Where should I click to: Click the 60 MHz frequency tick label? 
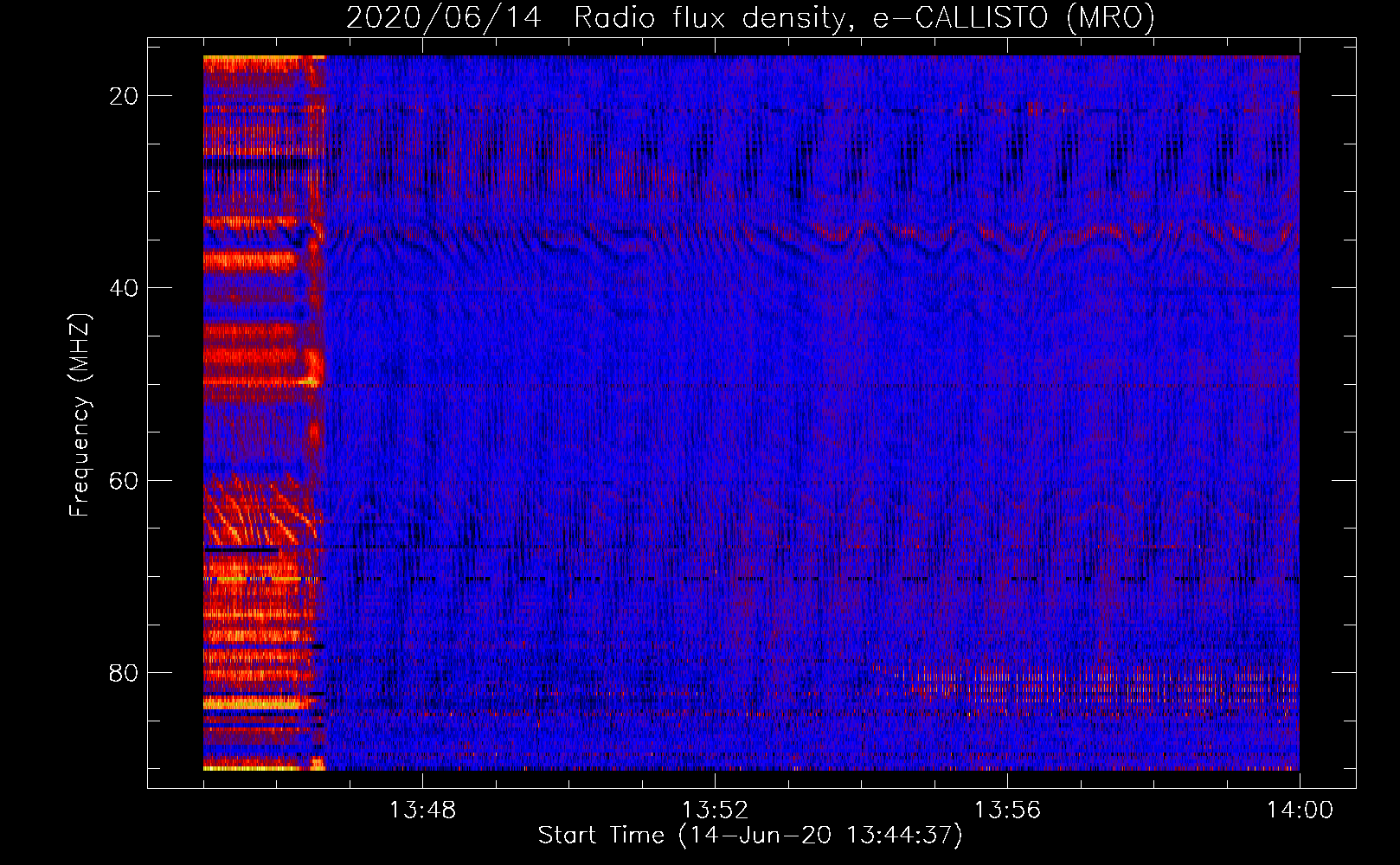pos(124,480)
